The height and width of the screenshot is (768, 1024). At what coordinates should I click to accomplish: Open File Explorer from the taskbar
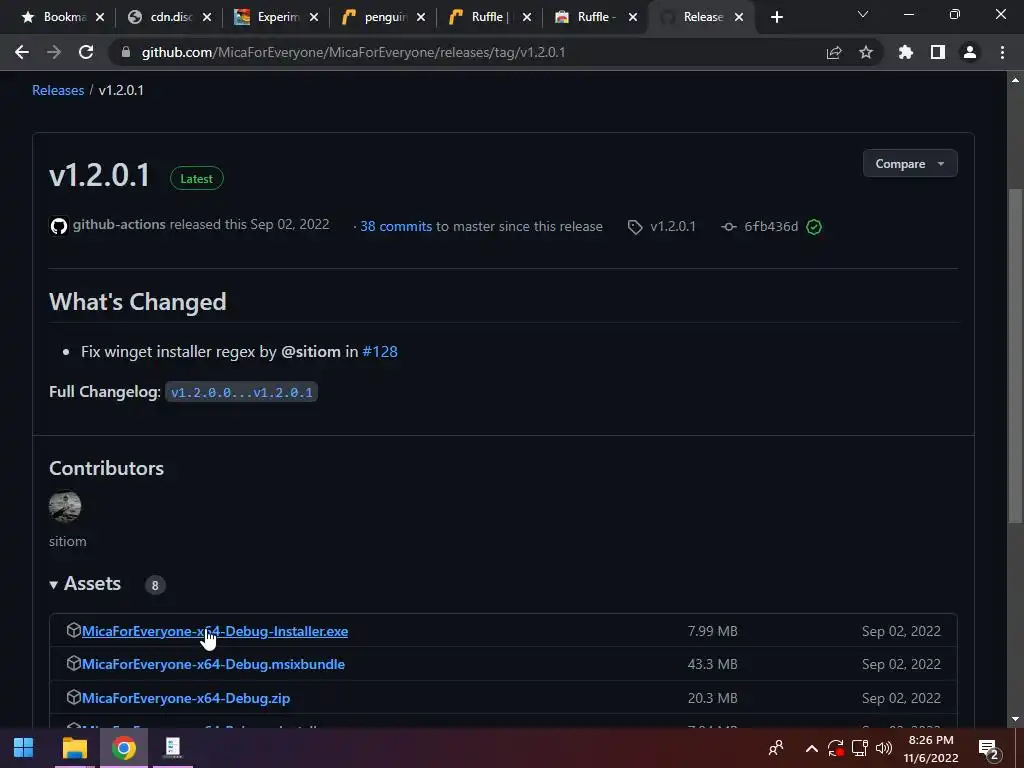click(74, 747)
